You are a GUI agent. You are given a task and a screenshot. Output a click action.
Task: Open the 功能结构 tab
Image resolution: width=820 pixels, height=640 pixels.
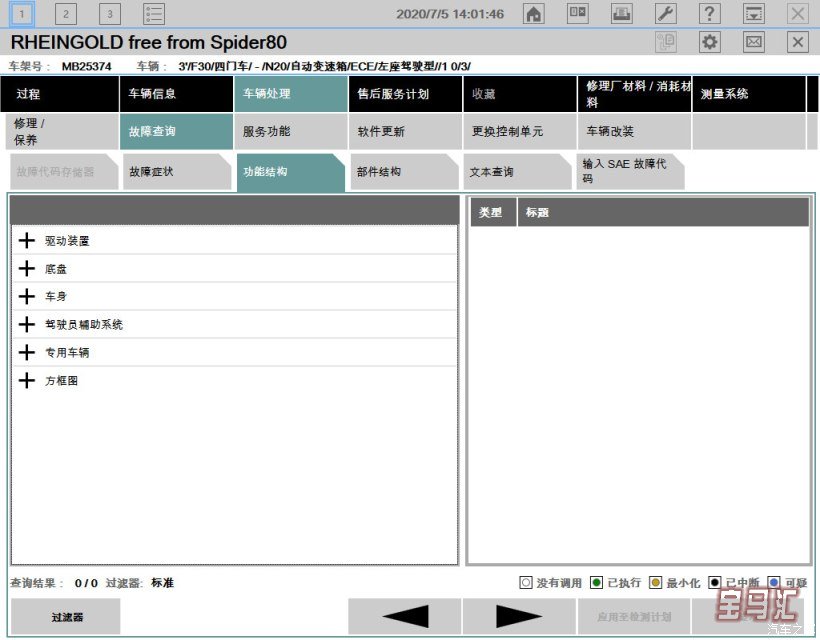pyautogui.click(x=291, y=172)
